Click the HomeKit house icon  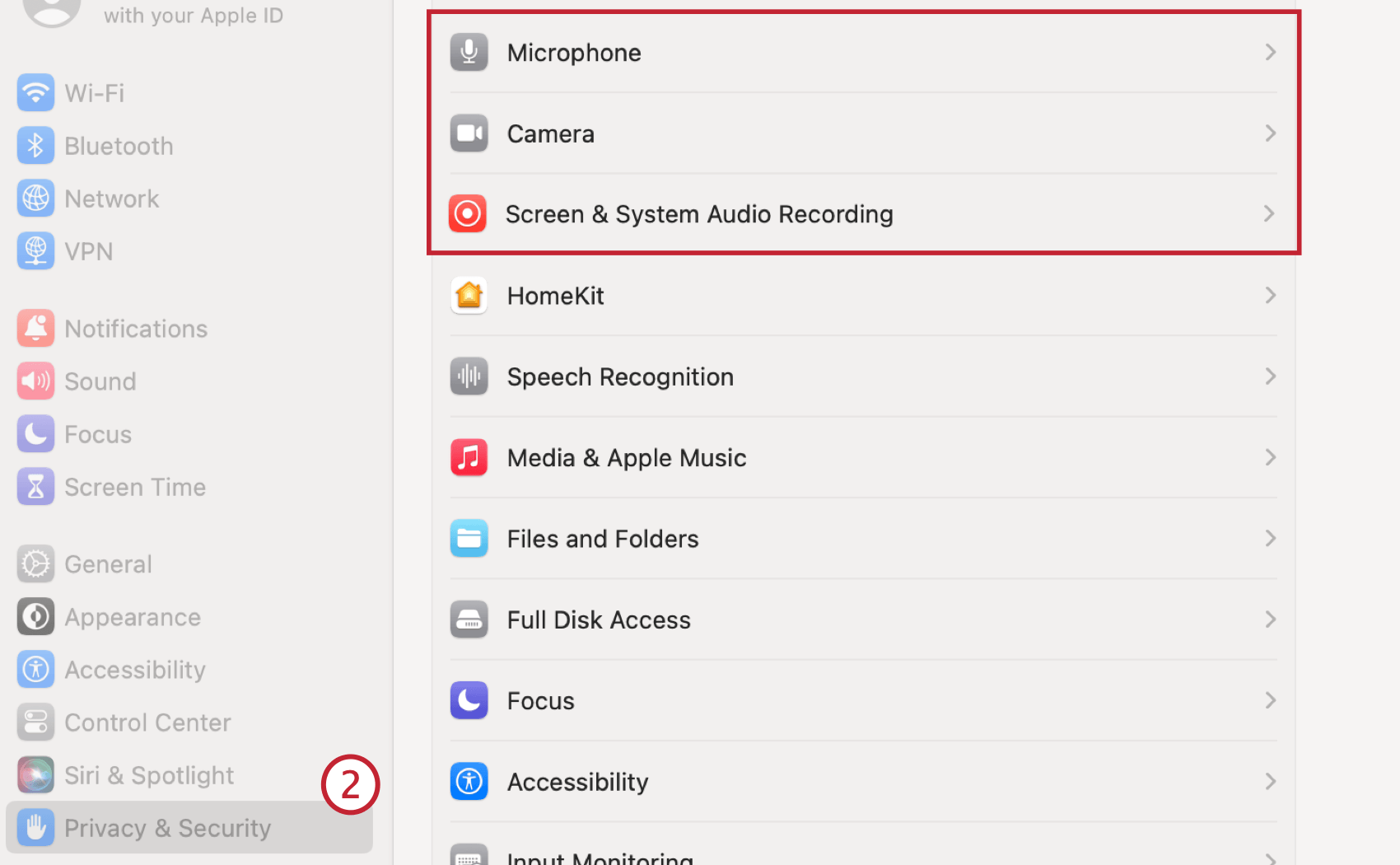pyautogui.click(x=469, y=295)
